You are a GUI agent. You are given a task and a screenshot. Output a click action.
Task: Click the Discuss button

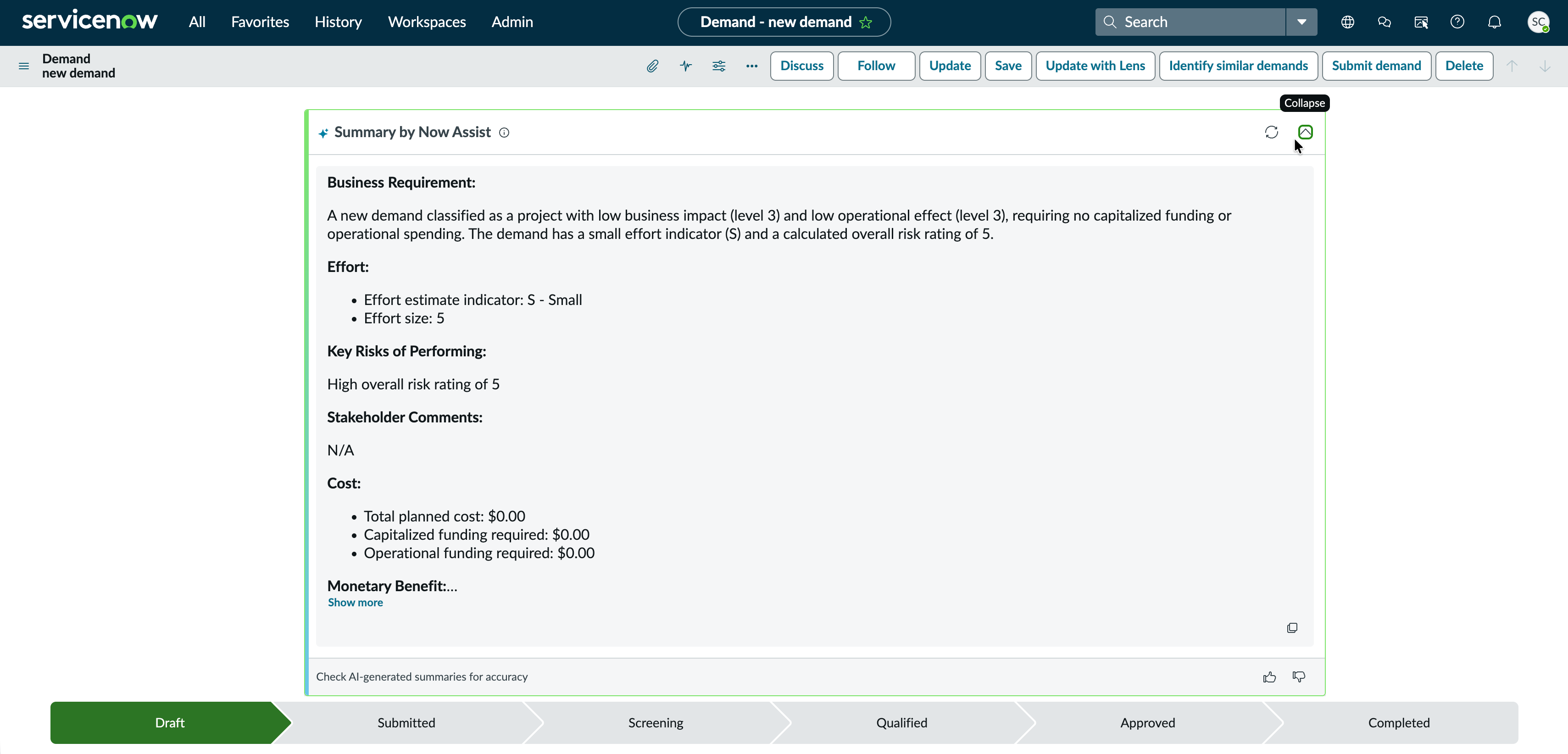click(x=801, y=66)
